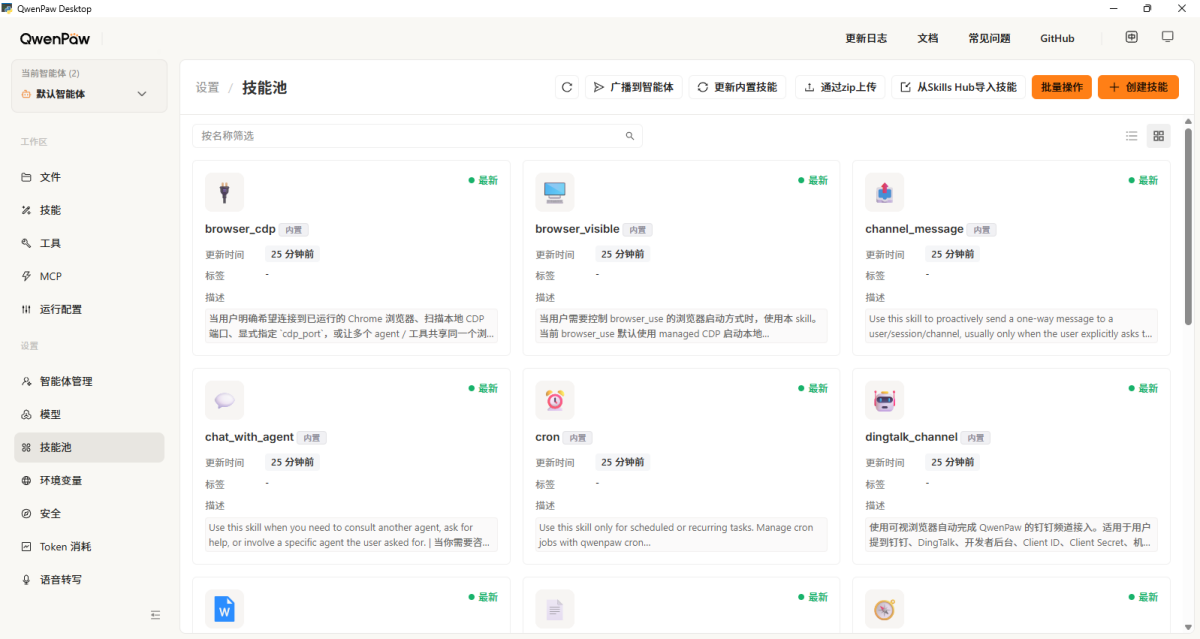Click the dingtalk_channel robot icon
The width and height of the screenshot is (1200, 639).
(884, 400)
